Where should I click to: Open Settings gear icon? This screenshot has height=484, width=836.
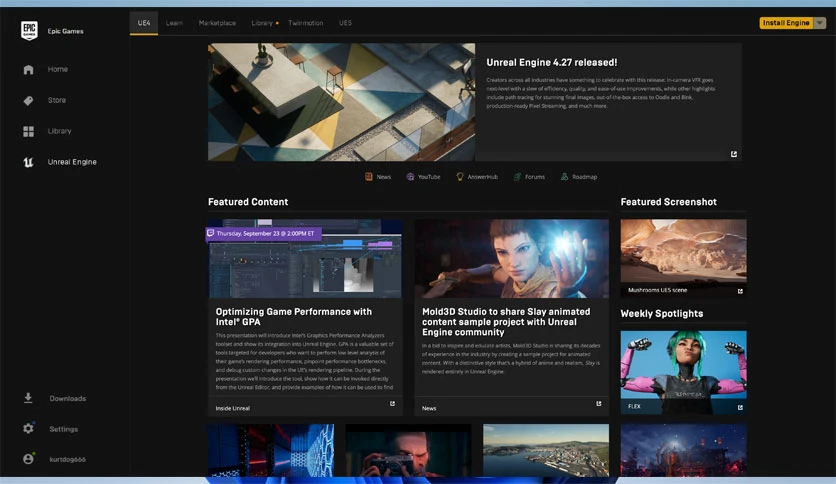(x=28, y=429)
